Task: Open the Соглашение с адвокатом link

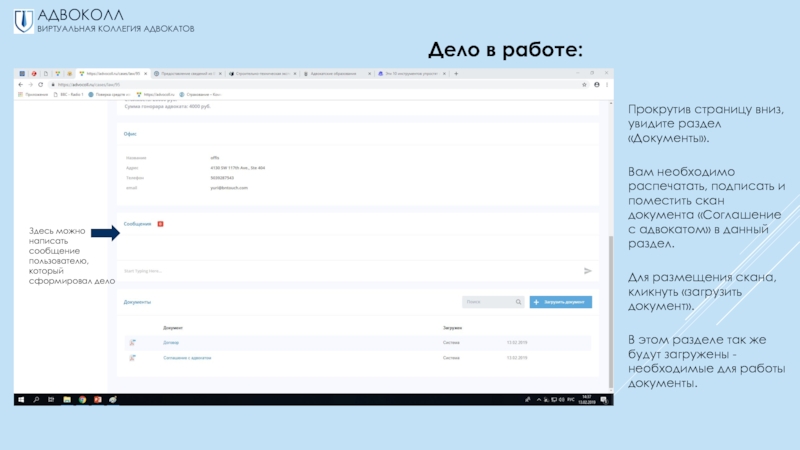Action: click(187, 357)
